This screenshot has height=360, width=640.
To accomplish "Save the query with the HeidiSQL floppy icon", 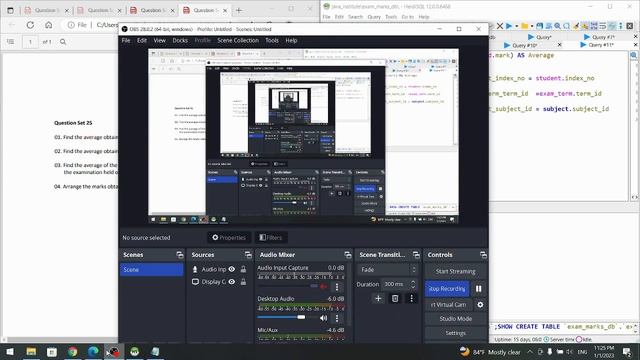I will [x=540, y=26].
